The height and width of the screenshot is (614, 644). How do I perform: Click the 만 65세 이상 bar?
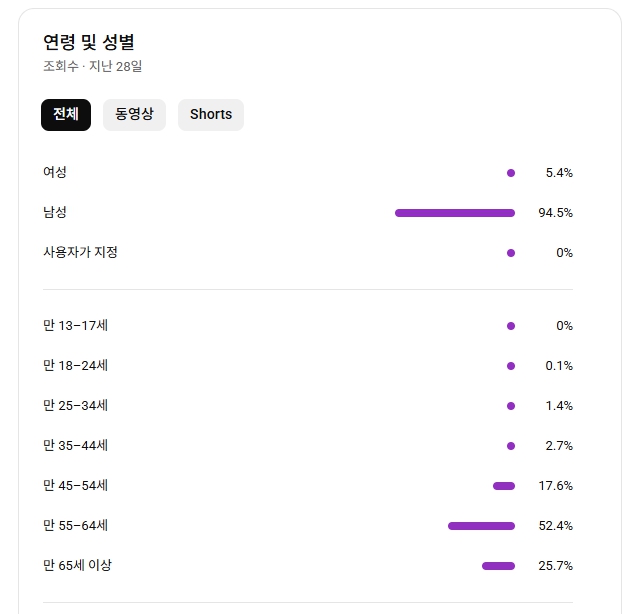point(498,566)
